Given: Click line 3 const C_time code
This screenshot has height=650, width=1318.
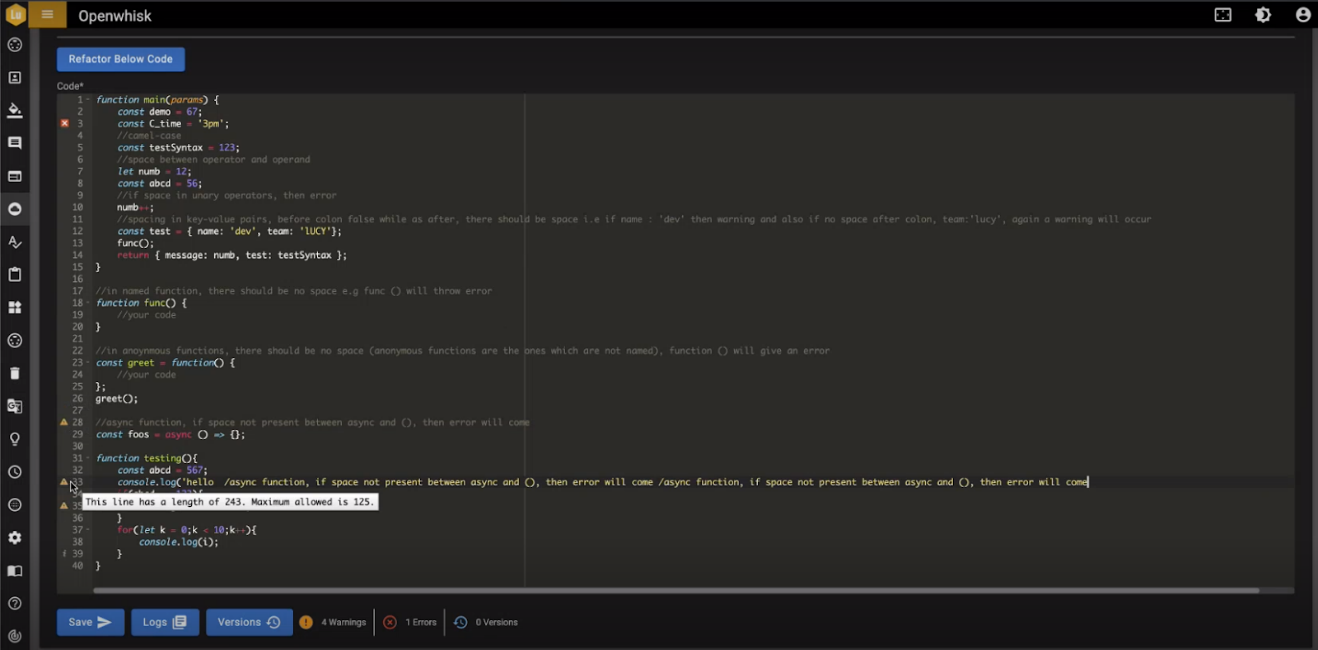Looking at the screenshot, I should point(173,123).
